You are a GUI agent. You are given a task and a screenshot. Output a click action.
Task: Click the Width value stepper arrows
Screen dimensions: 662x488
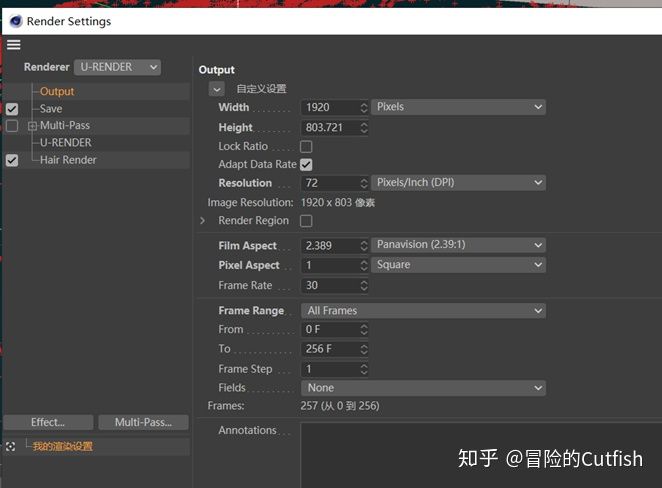pos(363,107)
